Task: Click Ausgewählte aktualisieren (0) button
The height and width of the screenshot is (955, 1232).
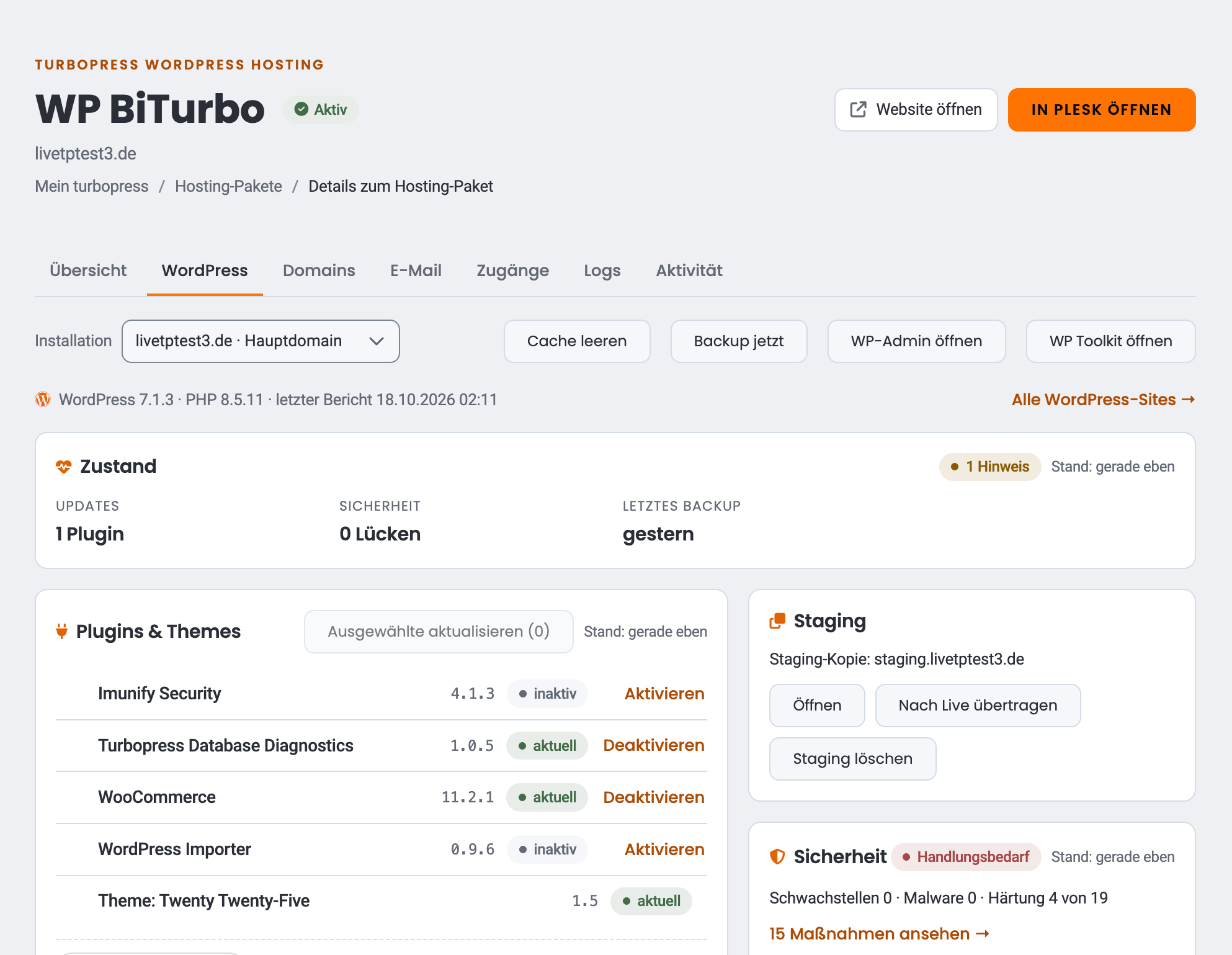Action: pyautogui.click(x=439, y=632)
